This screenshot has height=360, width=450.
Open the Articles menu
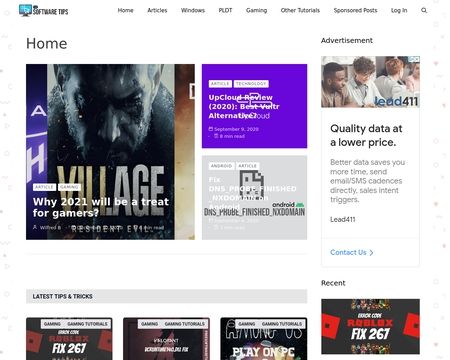pyautogui.click(x=157, y=10)
